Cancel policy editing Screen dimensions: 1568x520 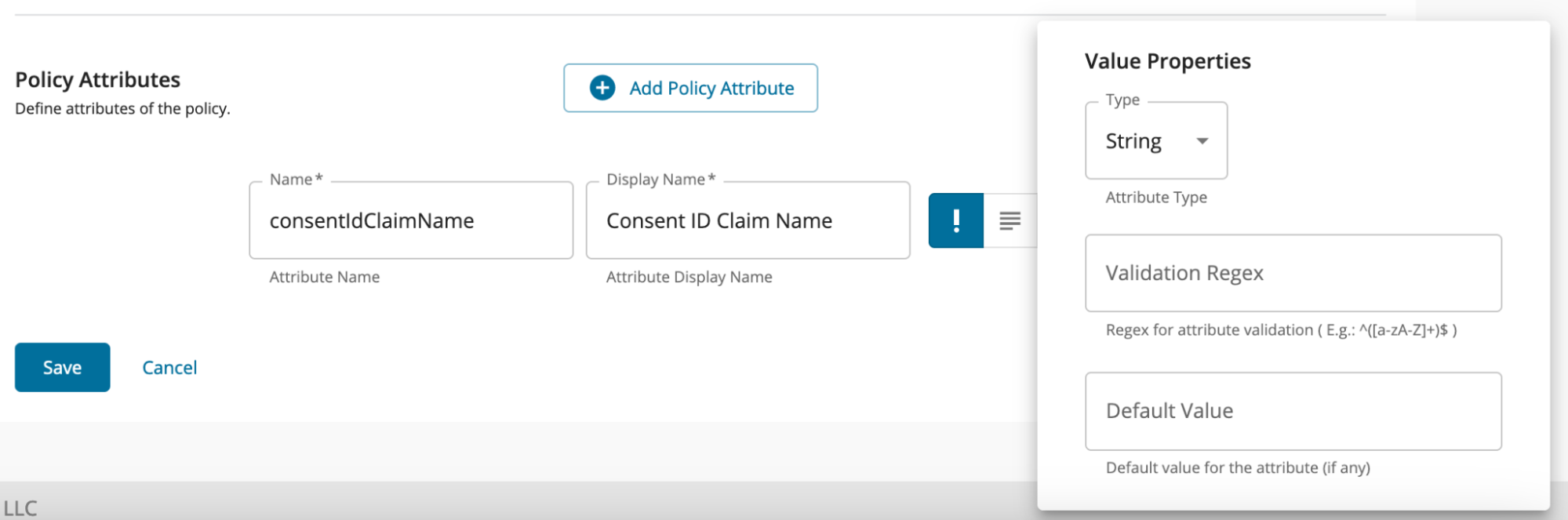coord(169,367)
